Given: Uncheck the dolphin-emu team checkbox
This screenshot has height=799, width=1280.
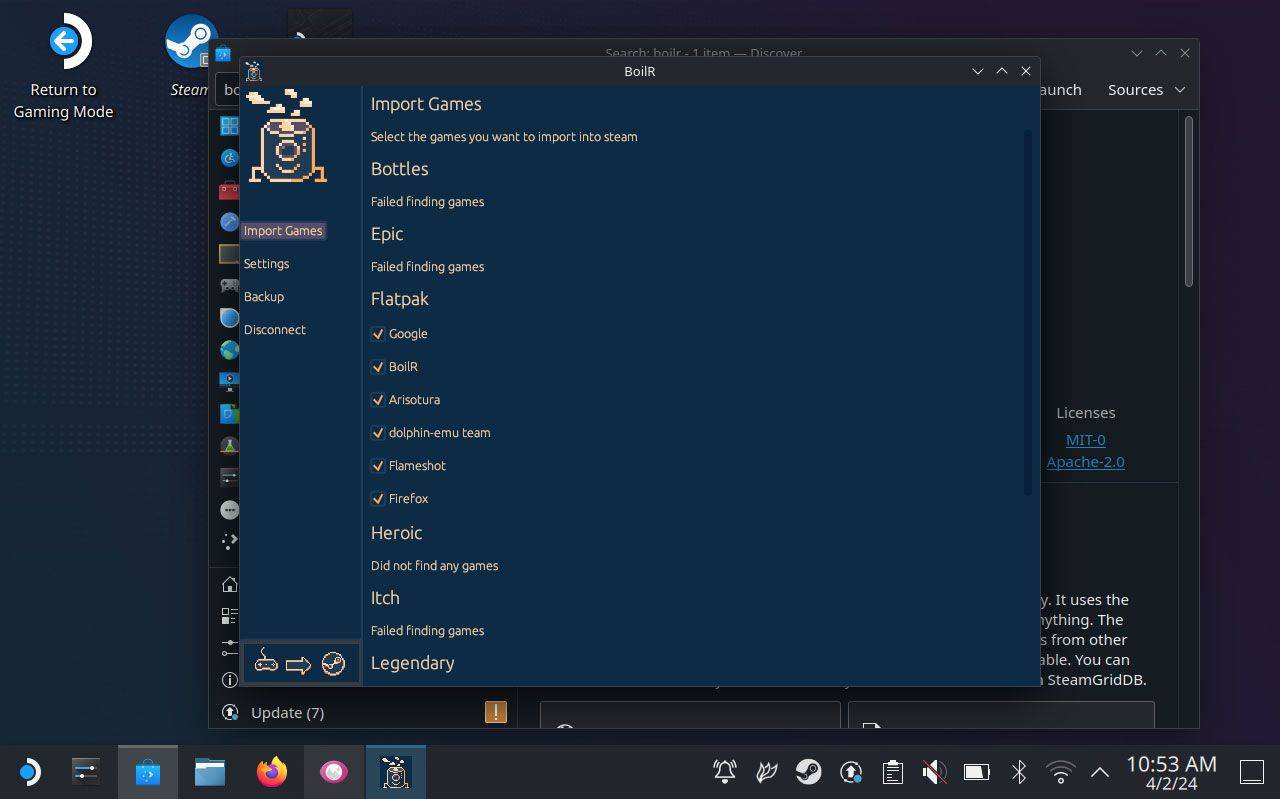Looking at the screenshot, I should point(378,433).
